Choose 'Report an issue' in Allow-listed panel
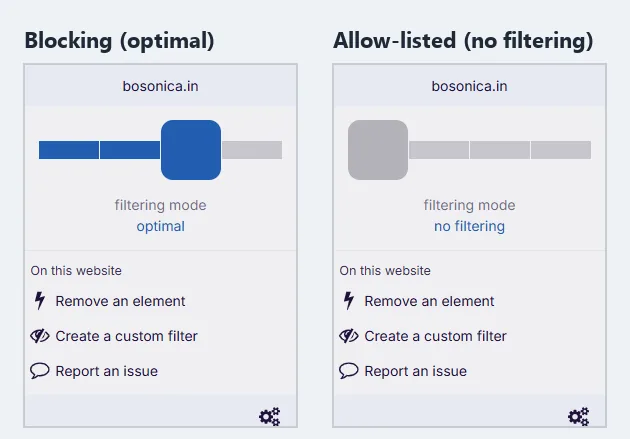 (x=415, y=371)
